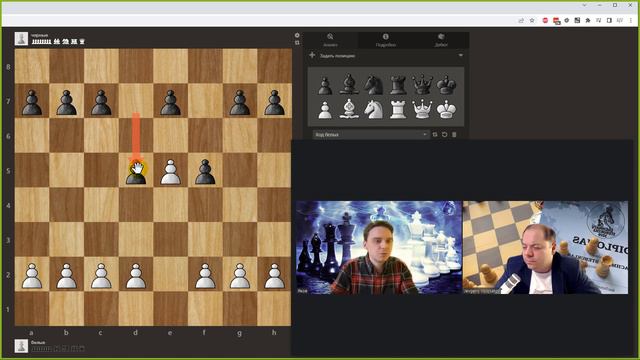Select the black knight from piece palette
This screenshot has width=640, height=360.
(x=373, y=85)
